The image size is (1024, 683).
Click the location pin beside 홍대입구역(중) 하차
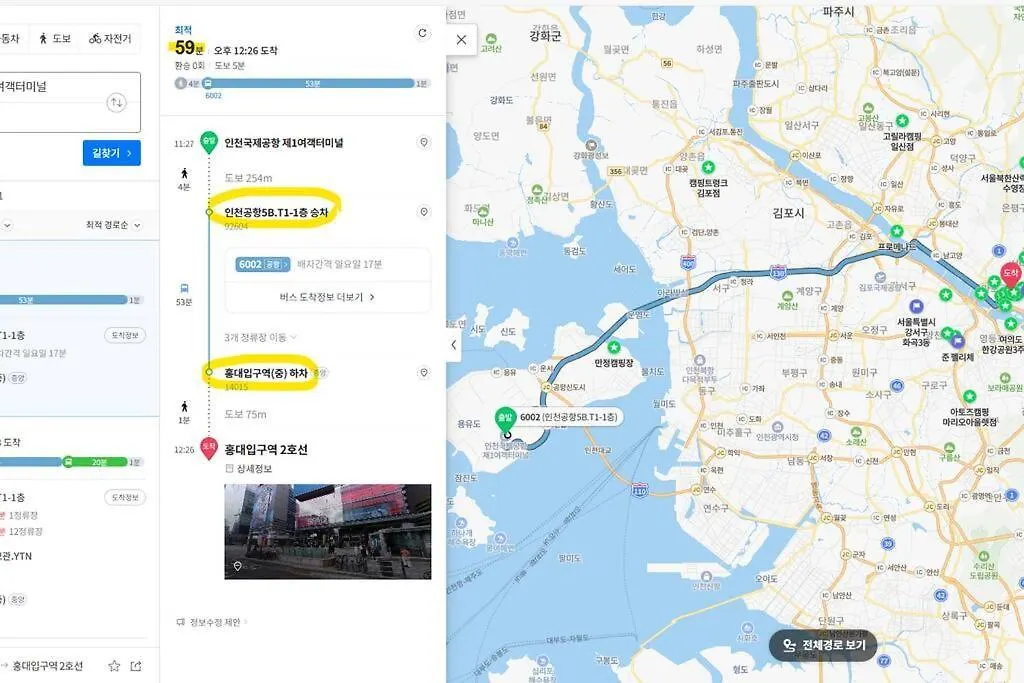[424, 373]
